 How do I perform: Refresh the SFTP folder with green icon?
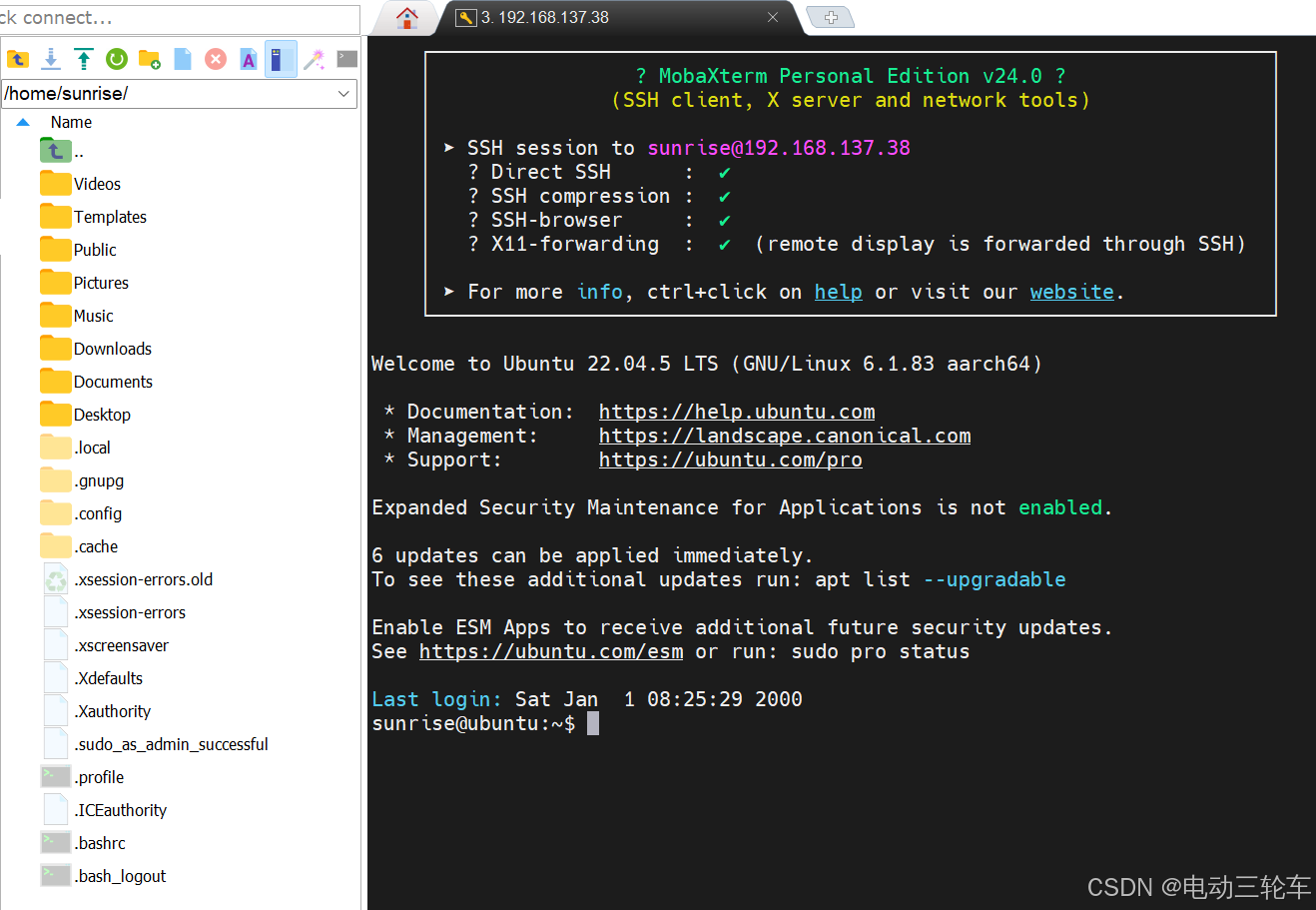pyautogui.click(x=117, y=59)
